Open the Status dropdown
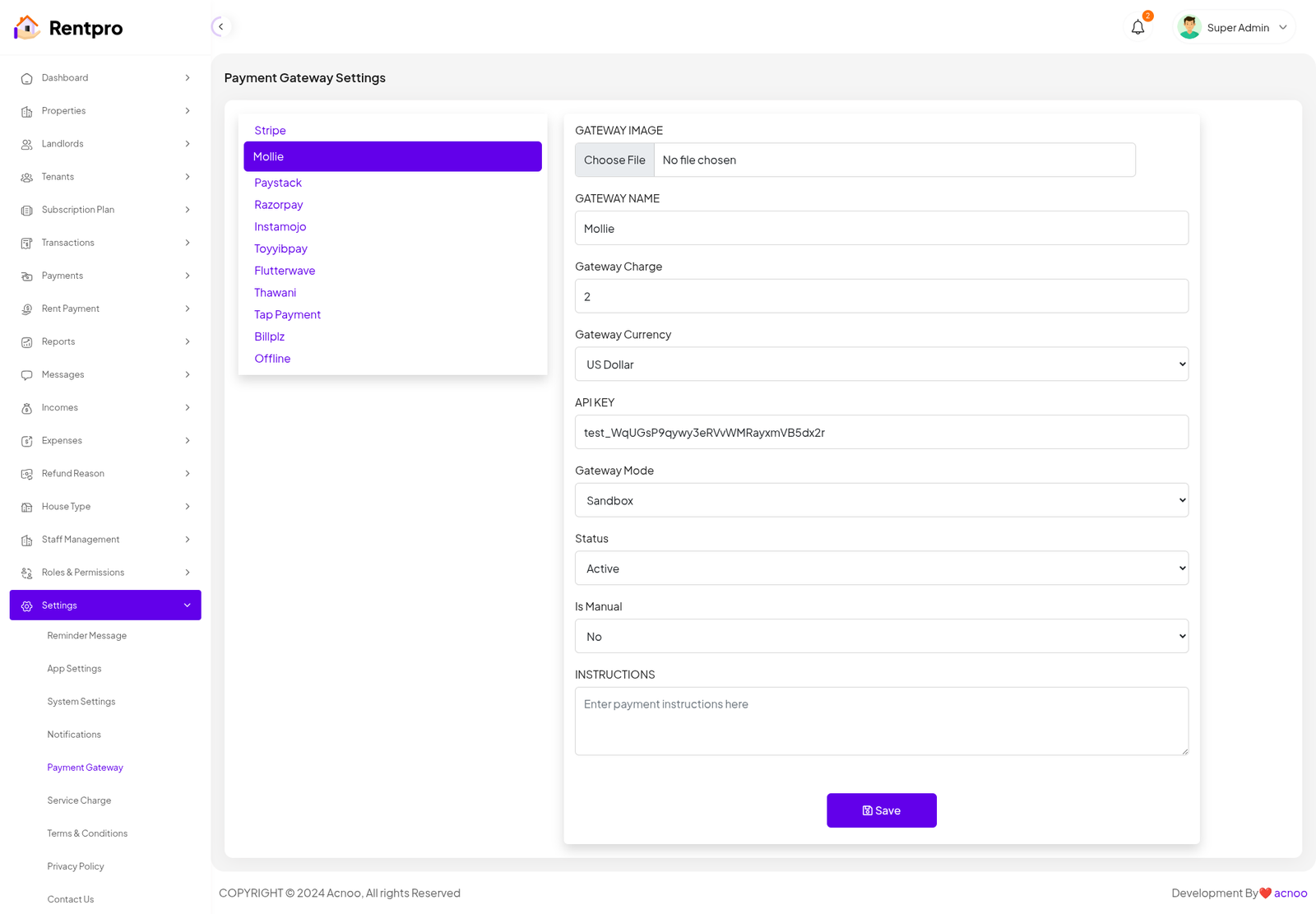The width and height of the screenshot is (1316, 914). [881, 568]
